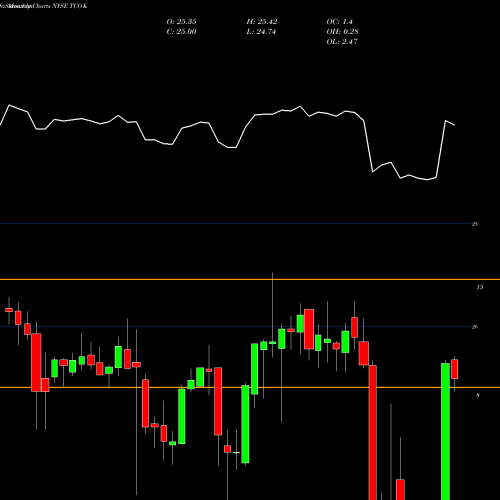Select the 'OC: 1.4' readout
The image size is (500, 500).
[339, 22]
